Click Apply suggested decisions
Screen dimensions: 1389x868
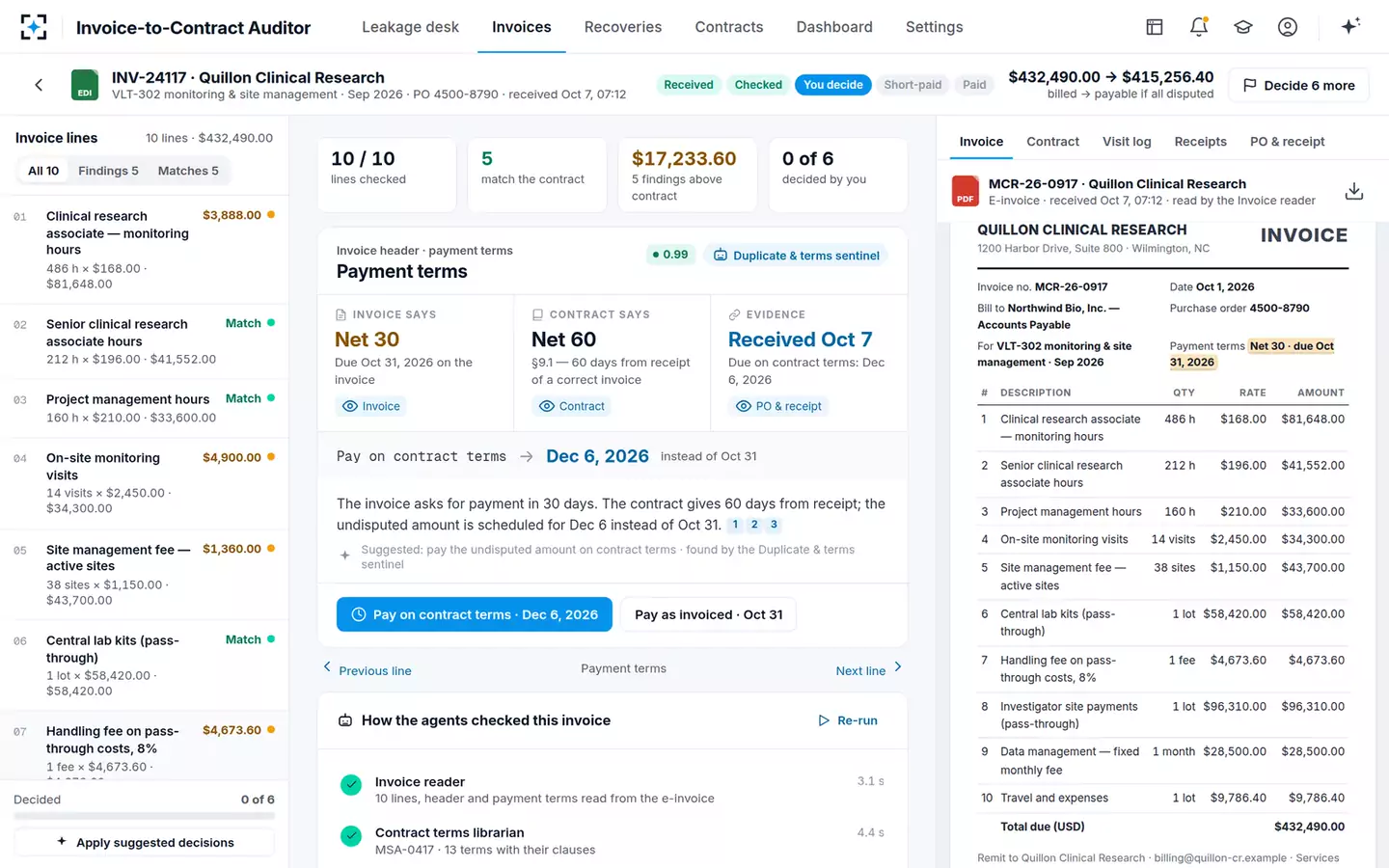(x=145, y=842)
